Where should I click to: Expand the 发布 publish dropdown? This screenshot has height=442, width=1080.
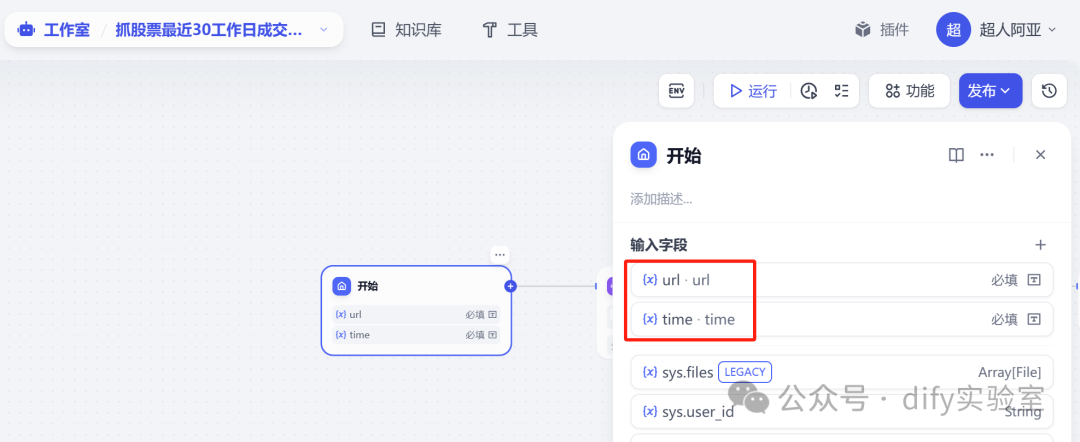point(990,91)
